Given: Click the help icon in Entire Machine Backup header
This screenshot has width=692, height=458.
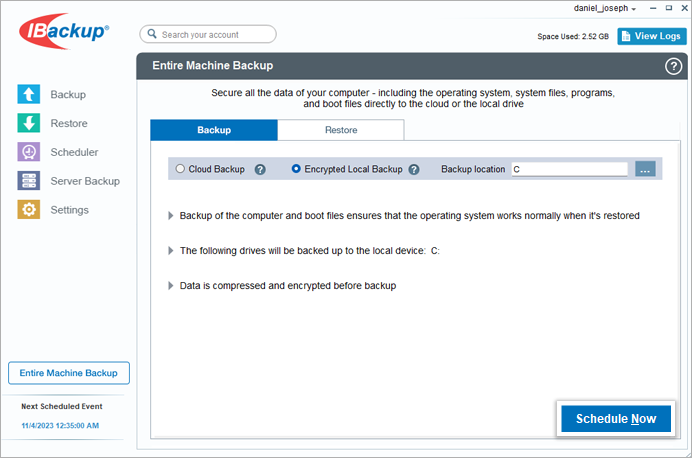Looking at the screenshot, I should [673, 67].
